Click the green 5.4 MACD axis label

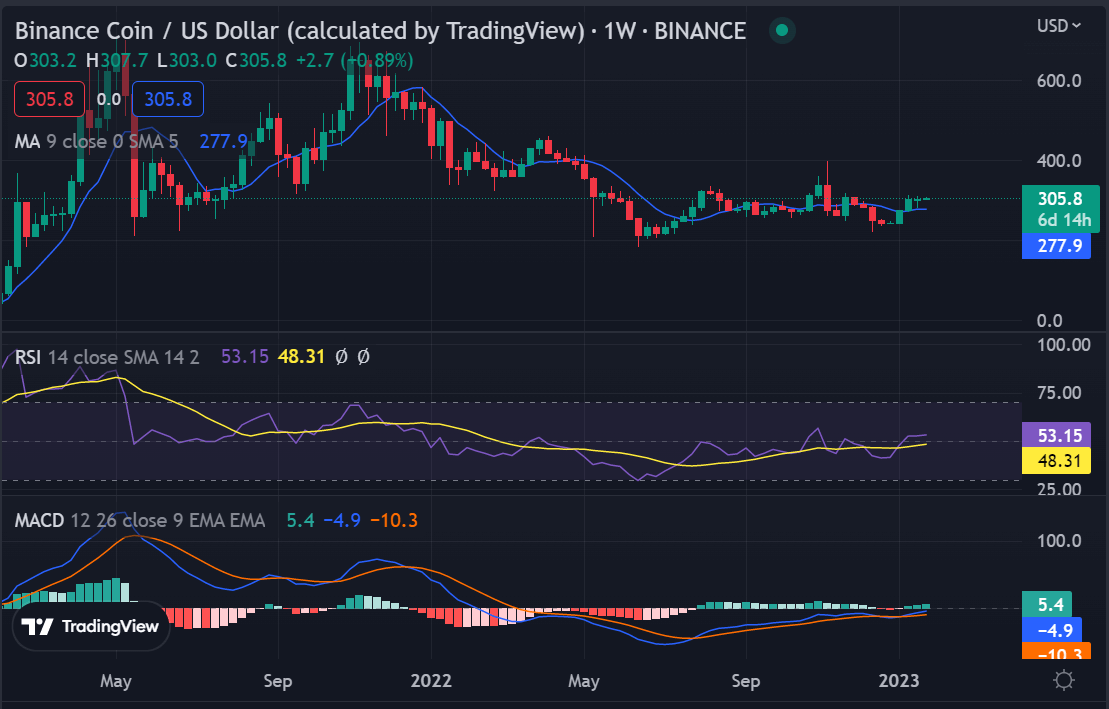click(x=1047, y=604)
